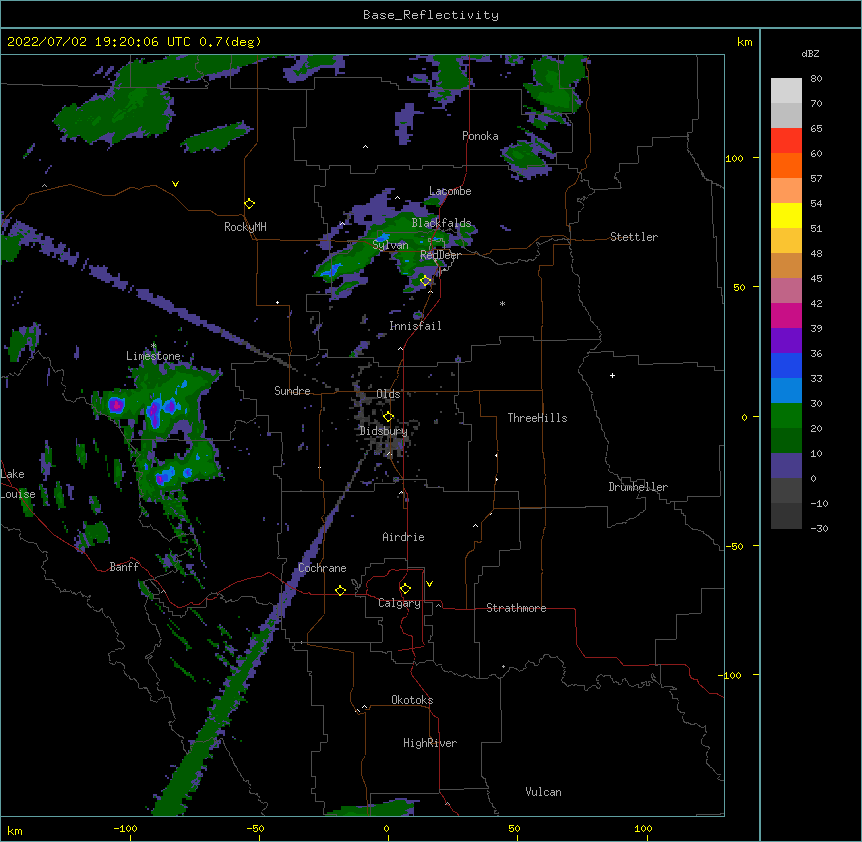
Task: Choose the royal blue 36-33 dBZ swatch
Action: 786,365
